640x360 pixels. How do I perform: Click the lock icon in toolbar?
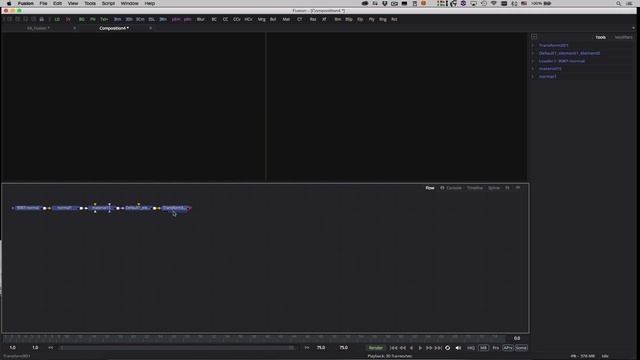pos(42,19)
